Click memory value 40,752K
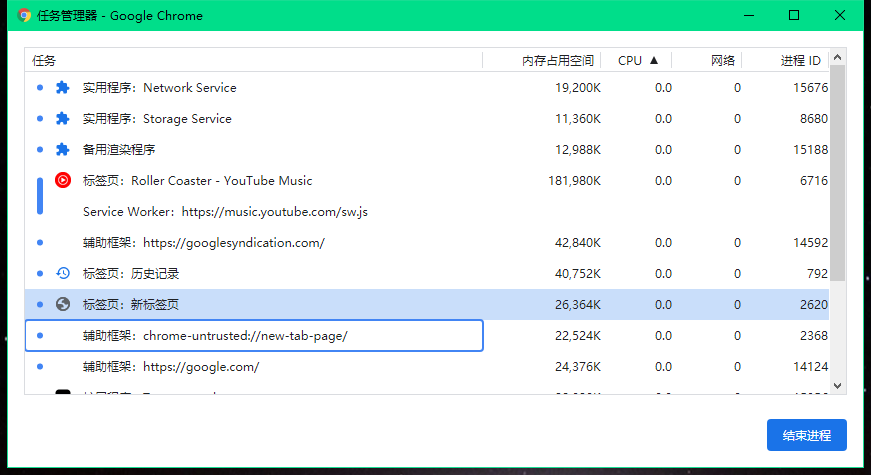This screenshot has width=871, height=475. pos(578,273)
